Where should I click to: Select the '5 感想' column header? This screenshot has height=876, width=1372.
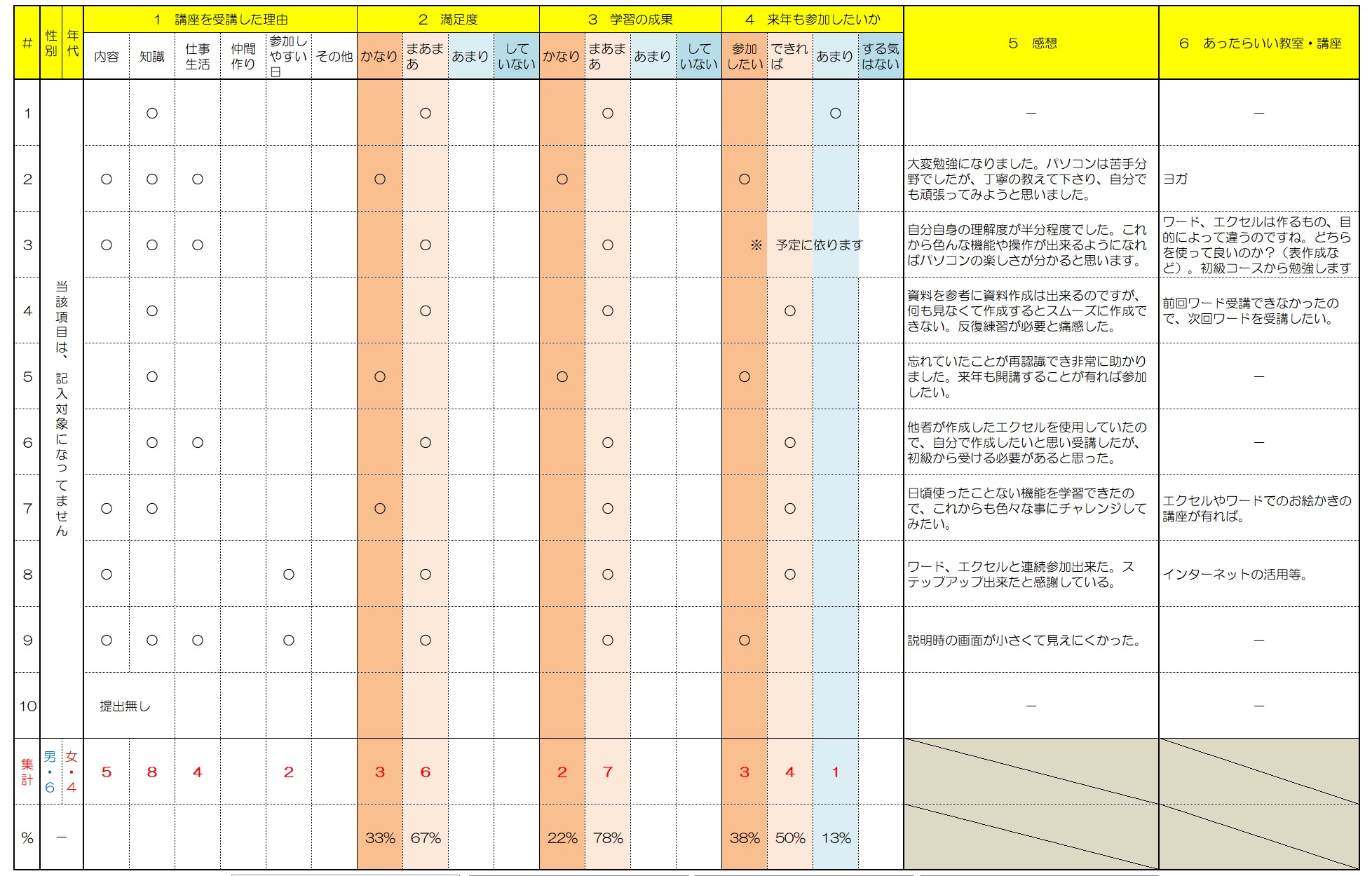(x=1031, y=43)
